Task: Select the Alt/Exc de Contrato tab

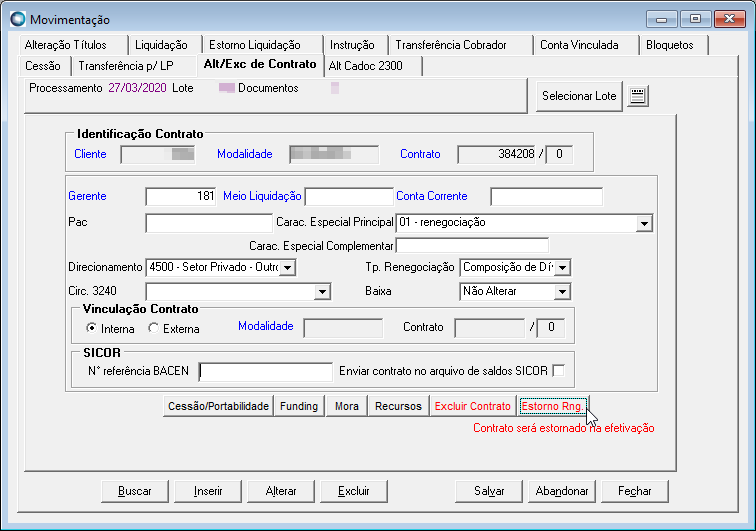Action: (x=260, y=64)
